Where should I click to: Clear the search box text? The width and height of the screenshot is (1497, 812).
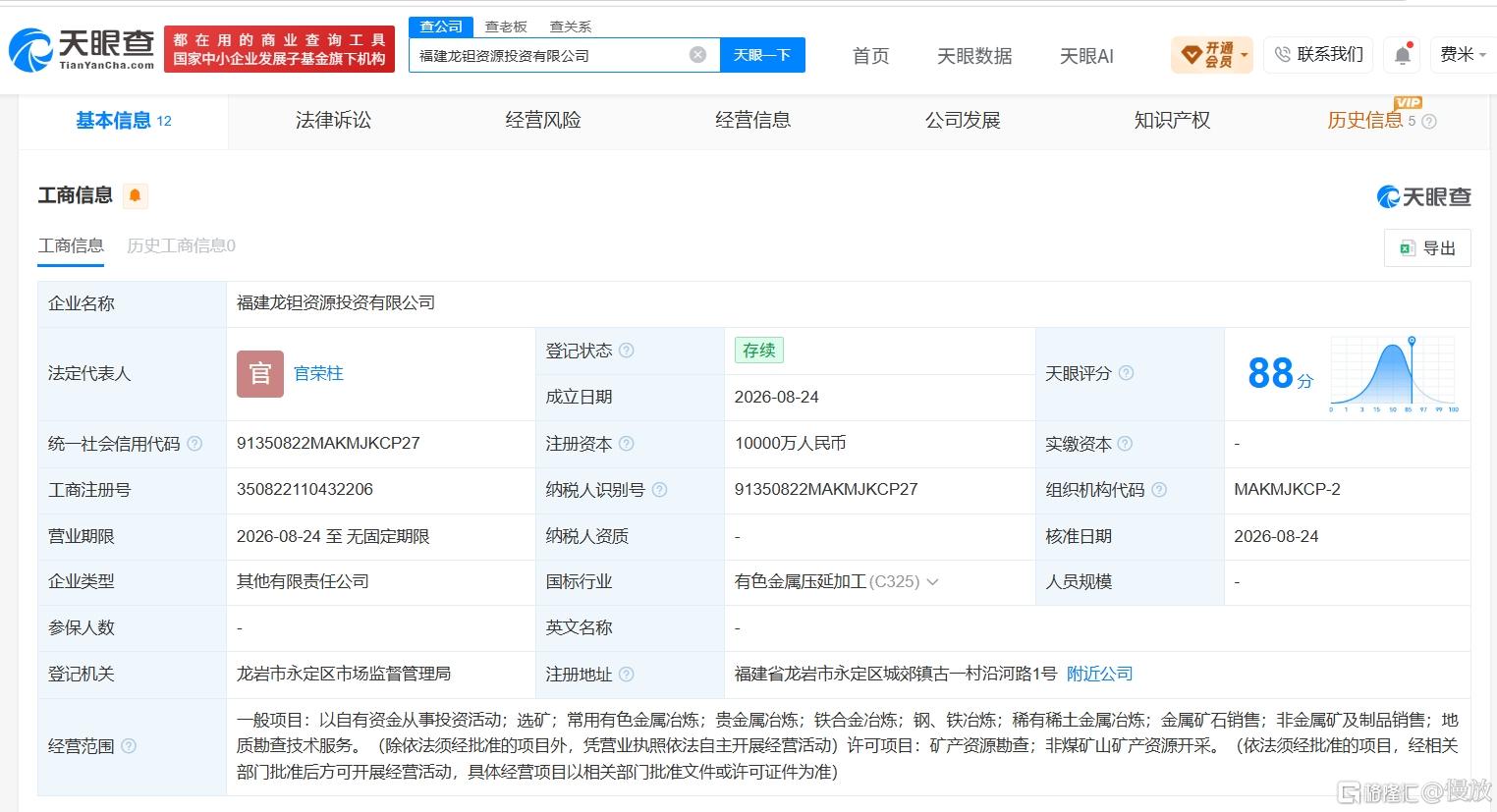point(697,55)
